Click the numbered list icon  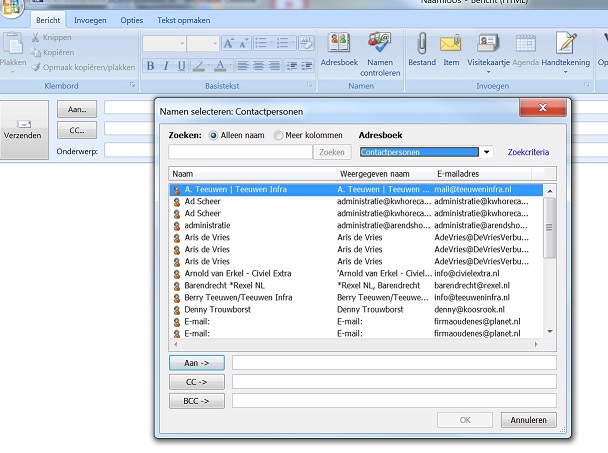(x=283, y=43)
